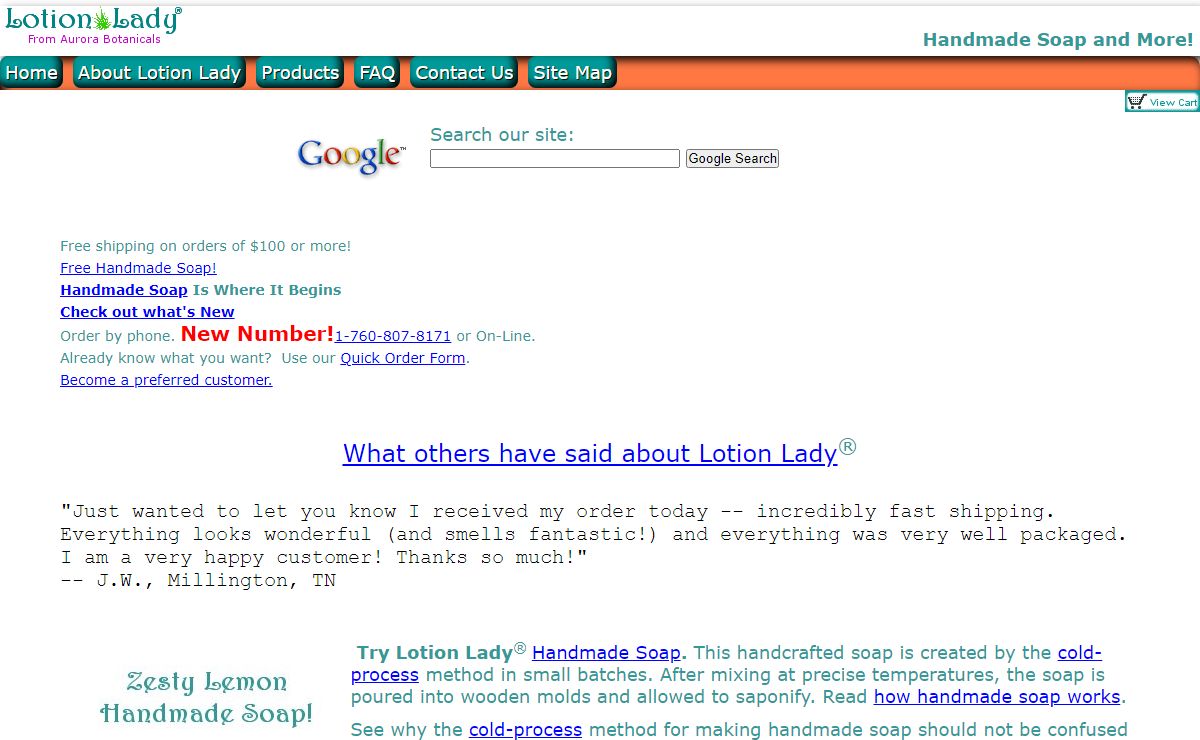
Task: Click the Google logo image
Action: click(352, 155)
